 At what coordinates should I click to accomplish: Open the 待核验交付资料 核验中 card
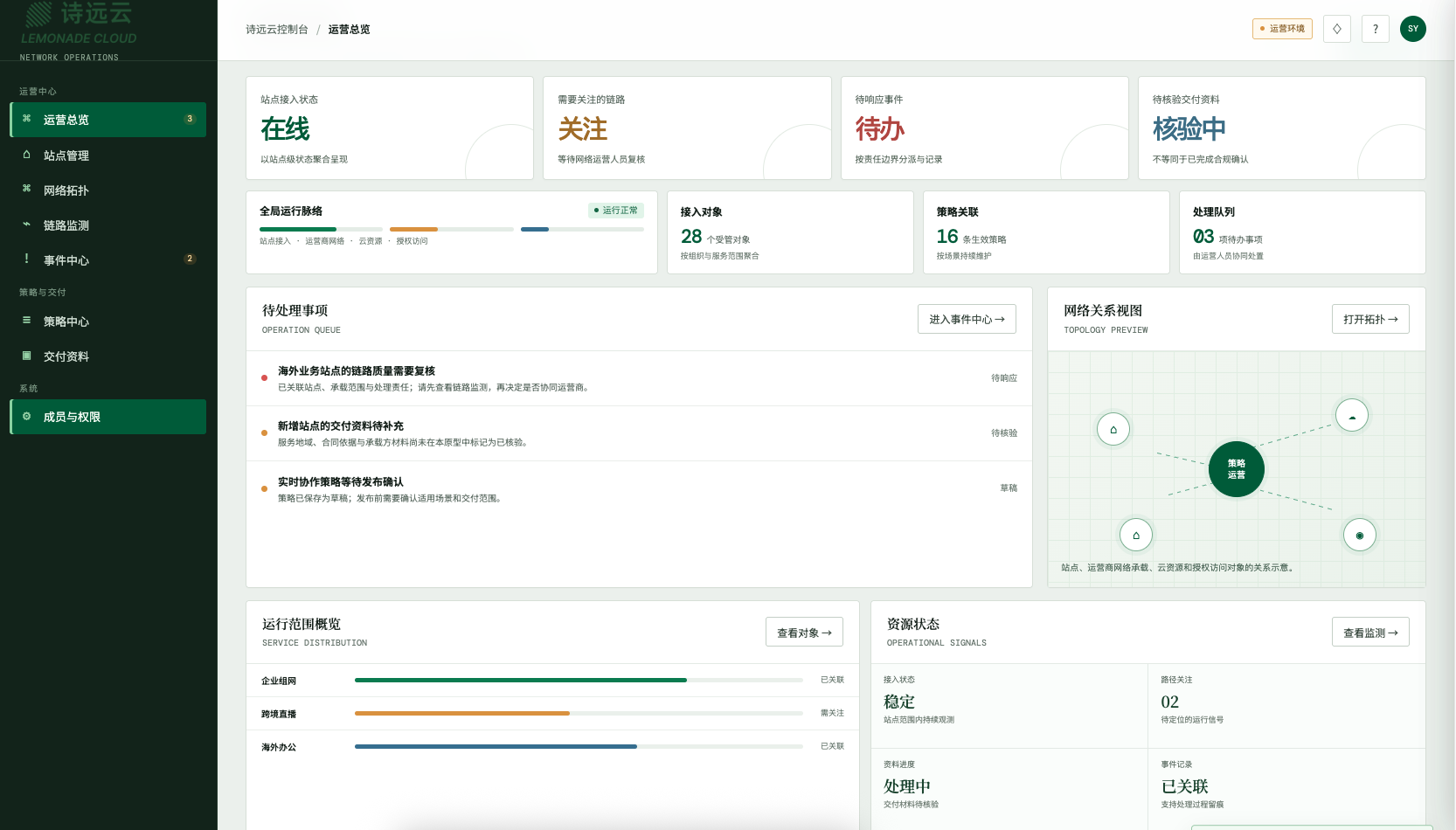pos(1282,128)
